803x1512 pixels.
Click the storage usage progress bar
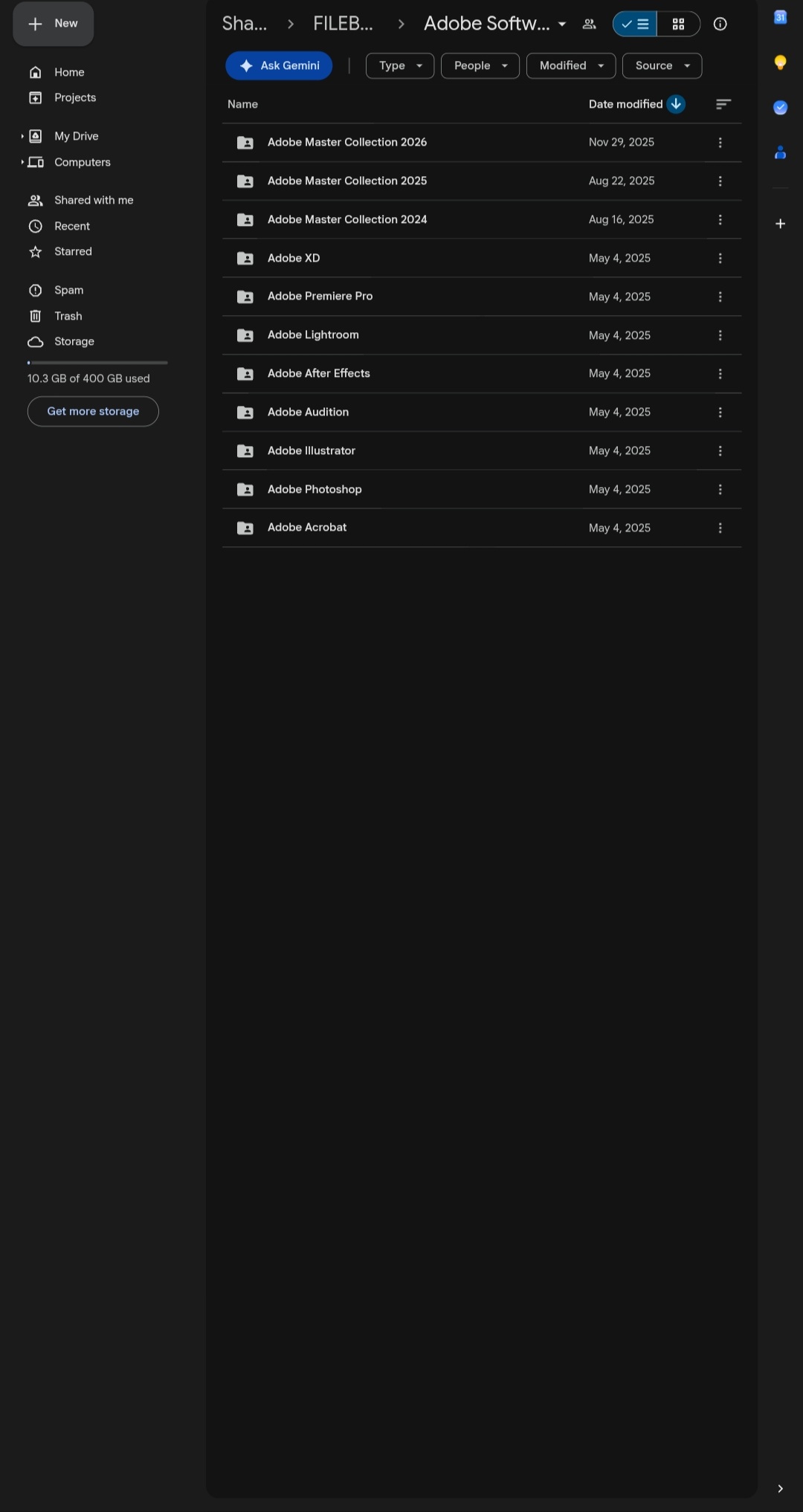pos(97,363)
